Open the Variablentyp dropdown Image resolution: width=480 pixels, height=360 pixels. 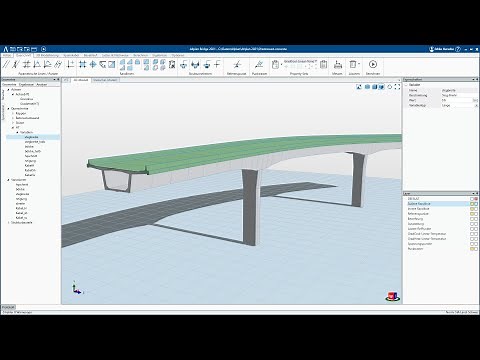476,105
